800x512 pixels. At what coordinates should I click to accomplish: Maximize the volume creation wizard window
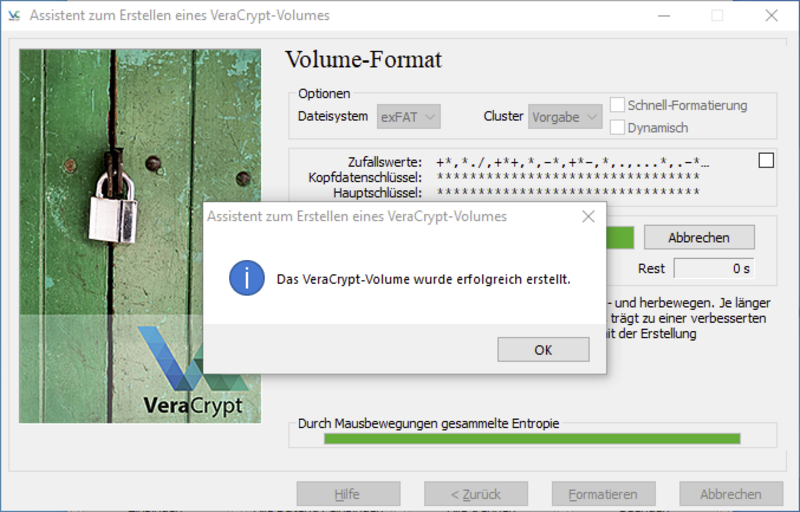tap(716, 16)
